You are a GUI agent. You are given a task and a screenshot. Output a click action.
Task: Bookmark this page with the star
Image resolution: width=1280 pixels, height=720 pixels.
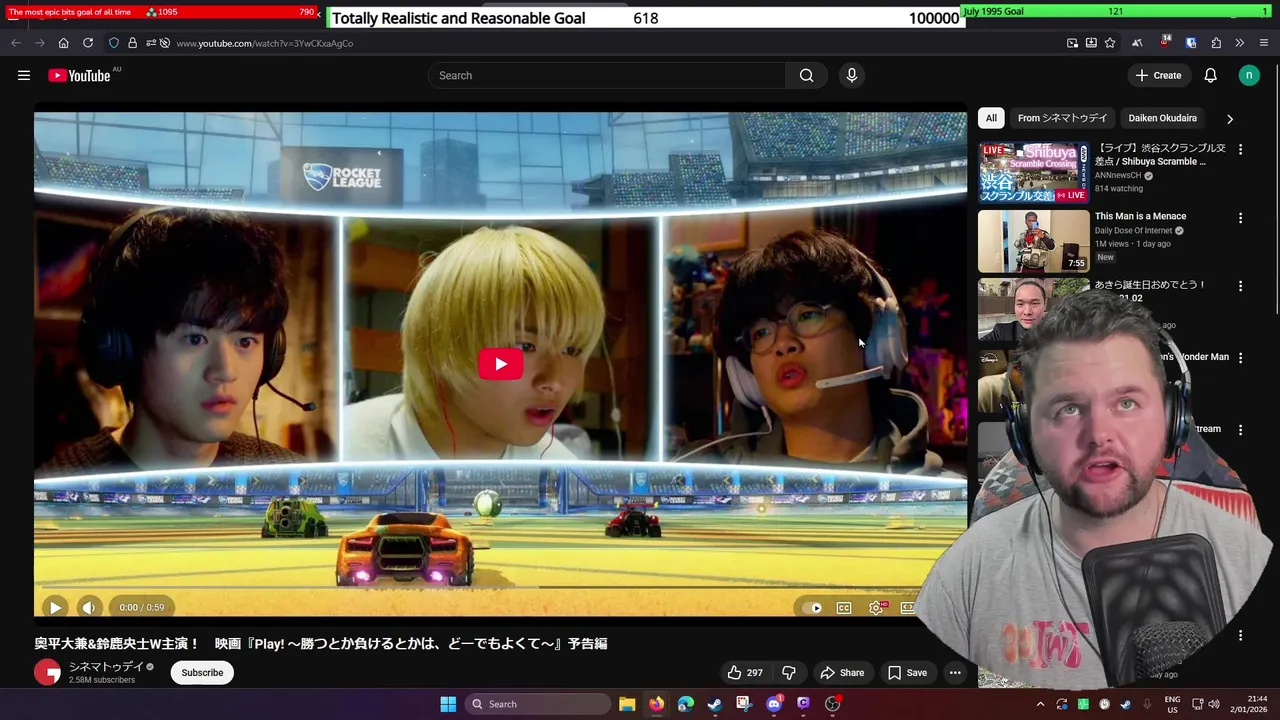coord(1110,43)
